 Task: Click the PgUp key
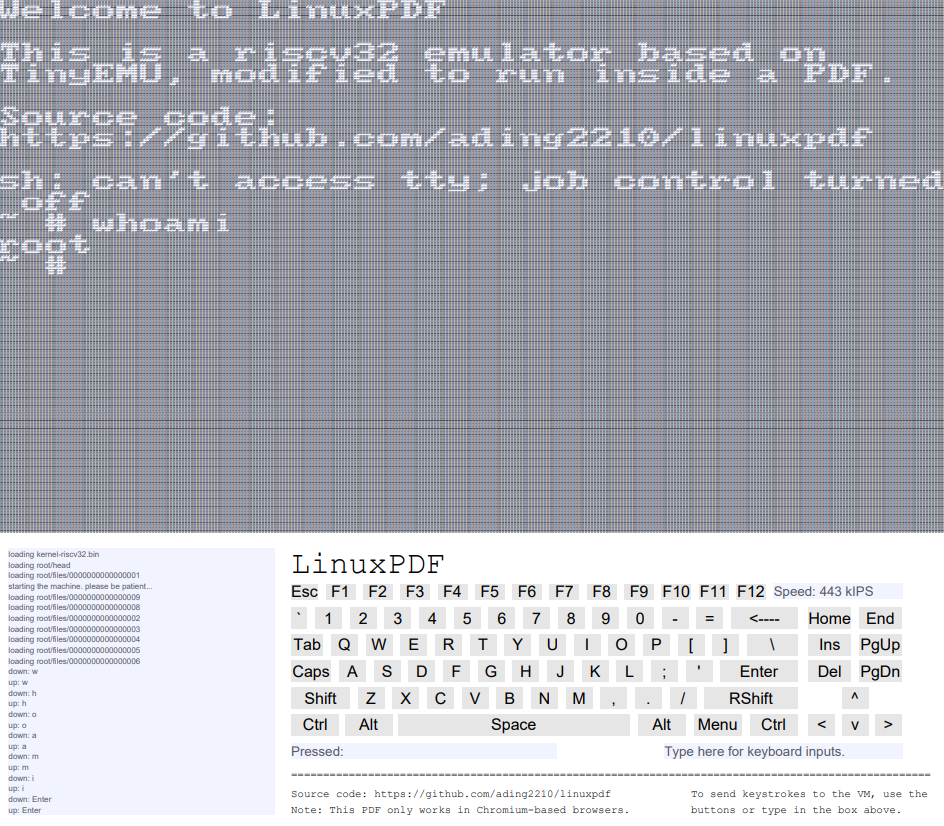coord(880,645)
